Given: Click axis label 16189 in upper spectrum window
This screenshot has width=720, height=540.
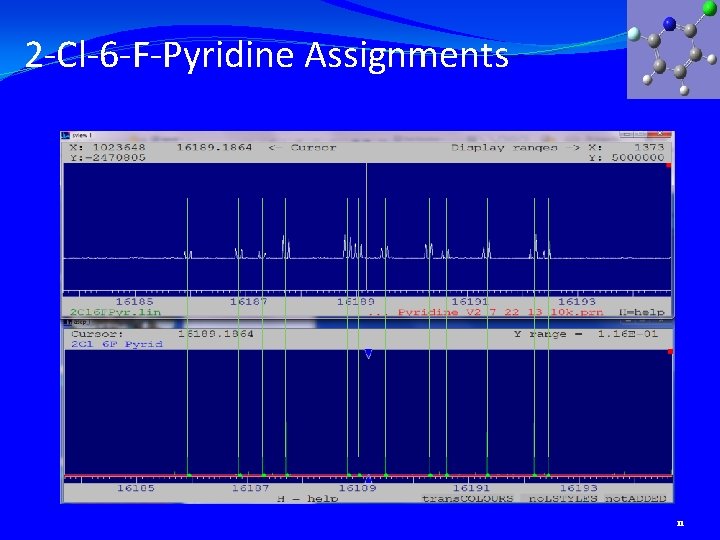Looking at the screenshot, I should point(356,302).
